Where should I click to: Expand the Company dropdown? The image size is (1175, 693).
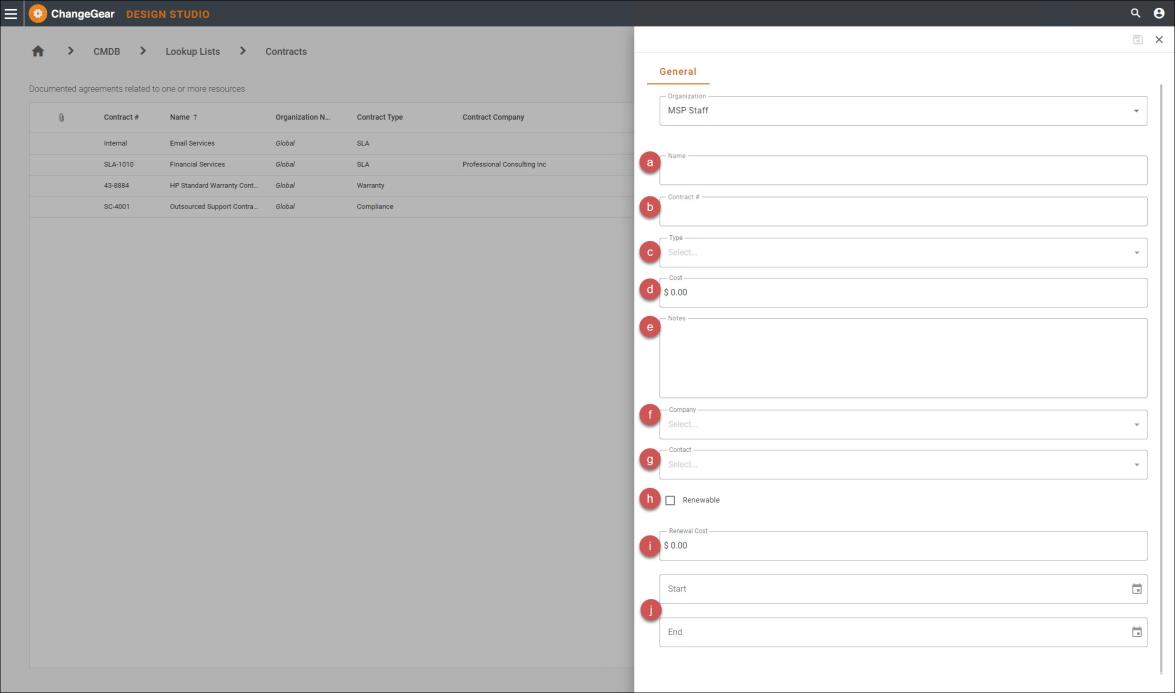pos(1136,425)
